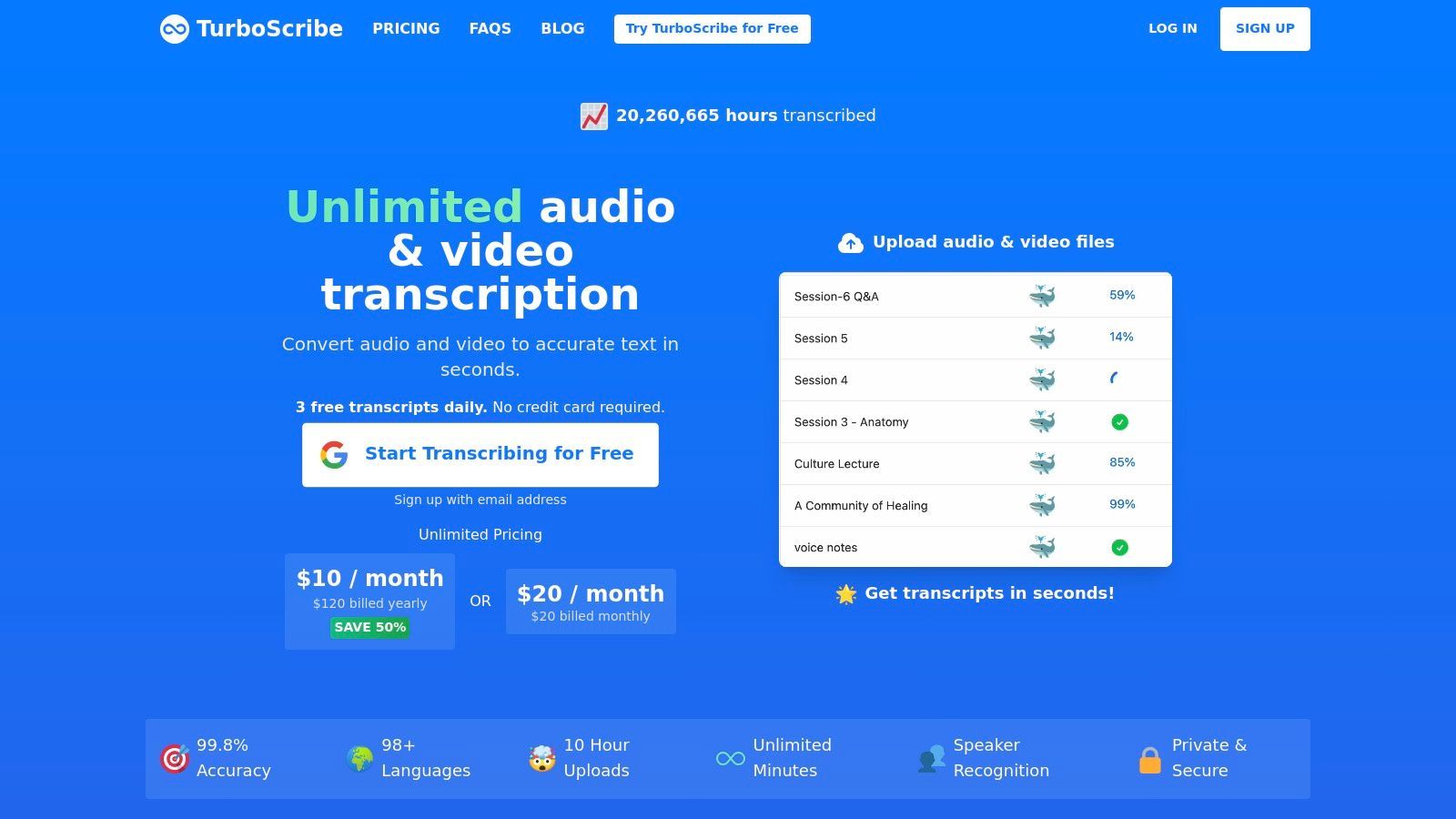Viewport: 1456px width, 819px height.
Task: Click the exploding head icon for 10 Hour Uploads
Action: coord(542,758)
